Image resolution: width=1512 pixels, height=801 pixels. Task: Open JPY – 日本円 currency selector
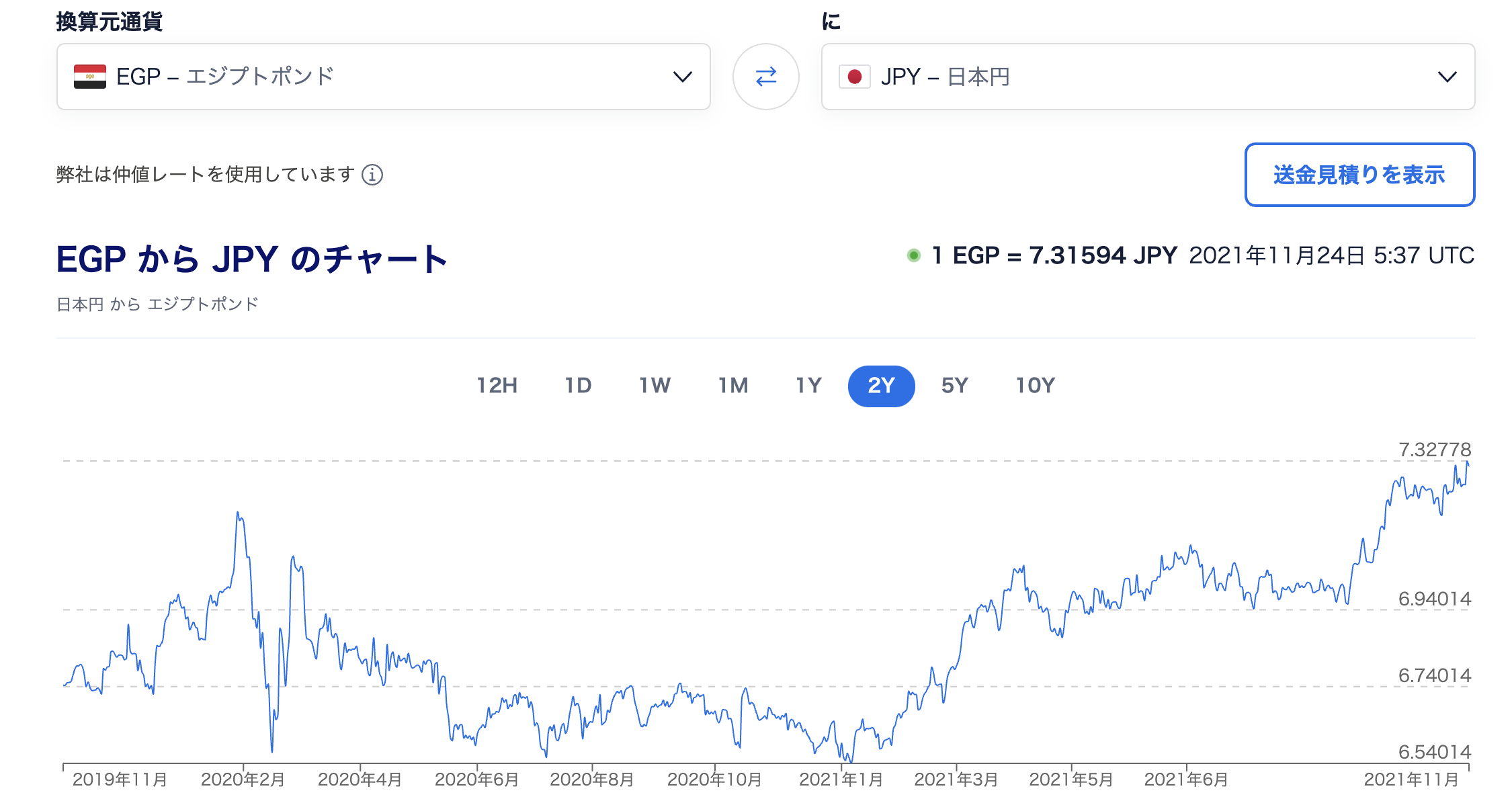coord(1148,77)
